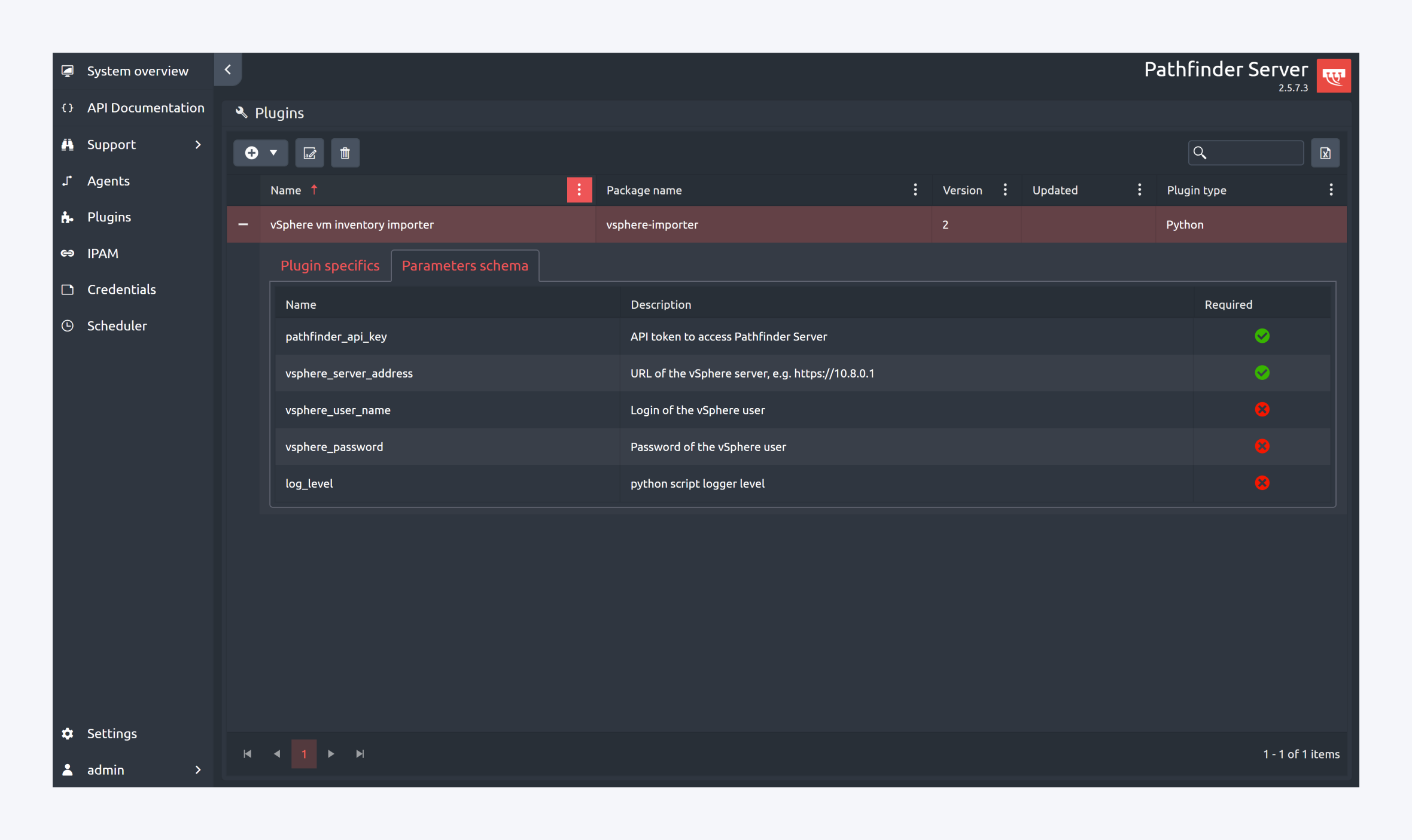Click the plugin search field
The image size is (1412, 840).
tap(1253, 153)
